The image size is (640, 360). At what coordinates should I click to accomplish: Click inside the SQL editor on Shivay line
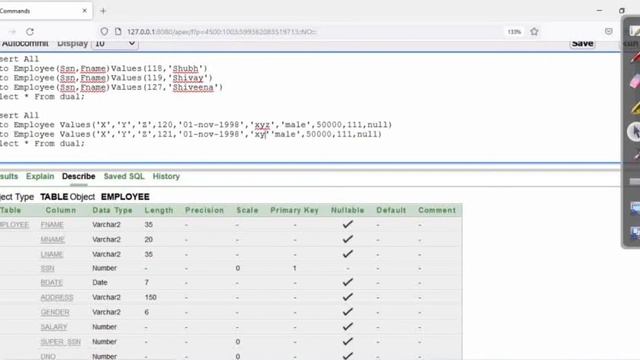[106, 78]
